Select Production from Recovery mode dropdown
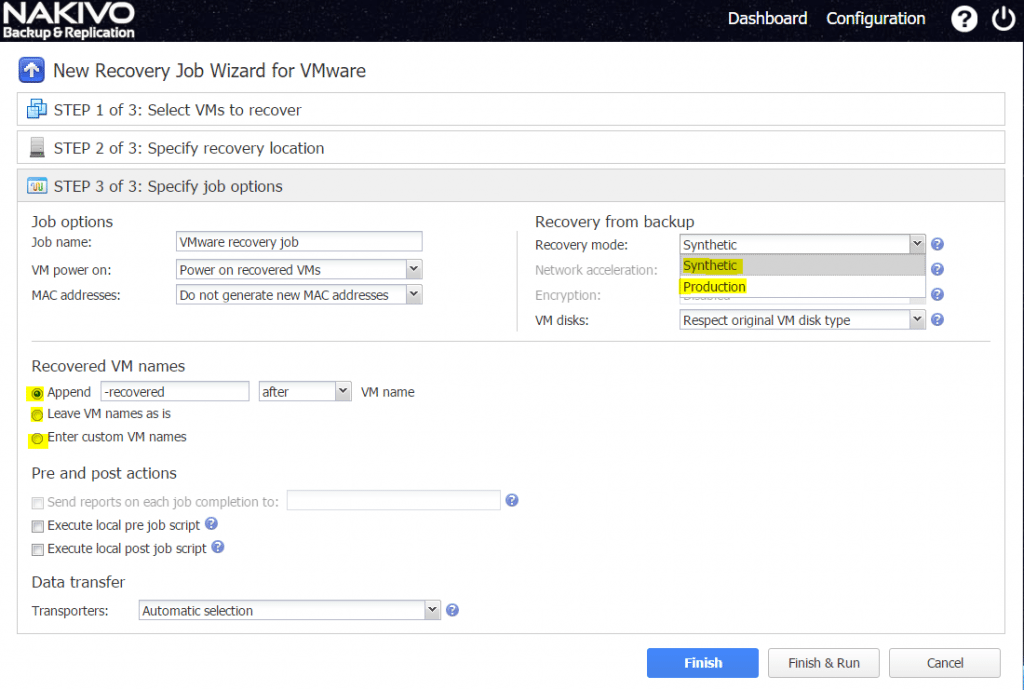 click(x=713, y=286)
